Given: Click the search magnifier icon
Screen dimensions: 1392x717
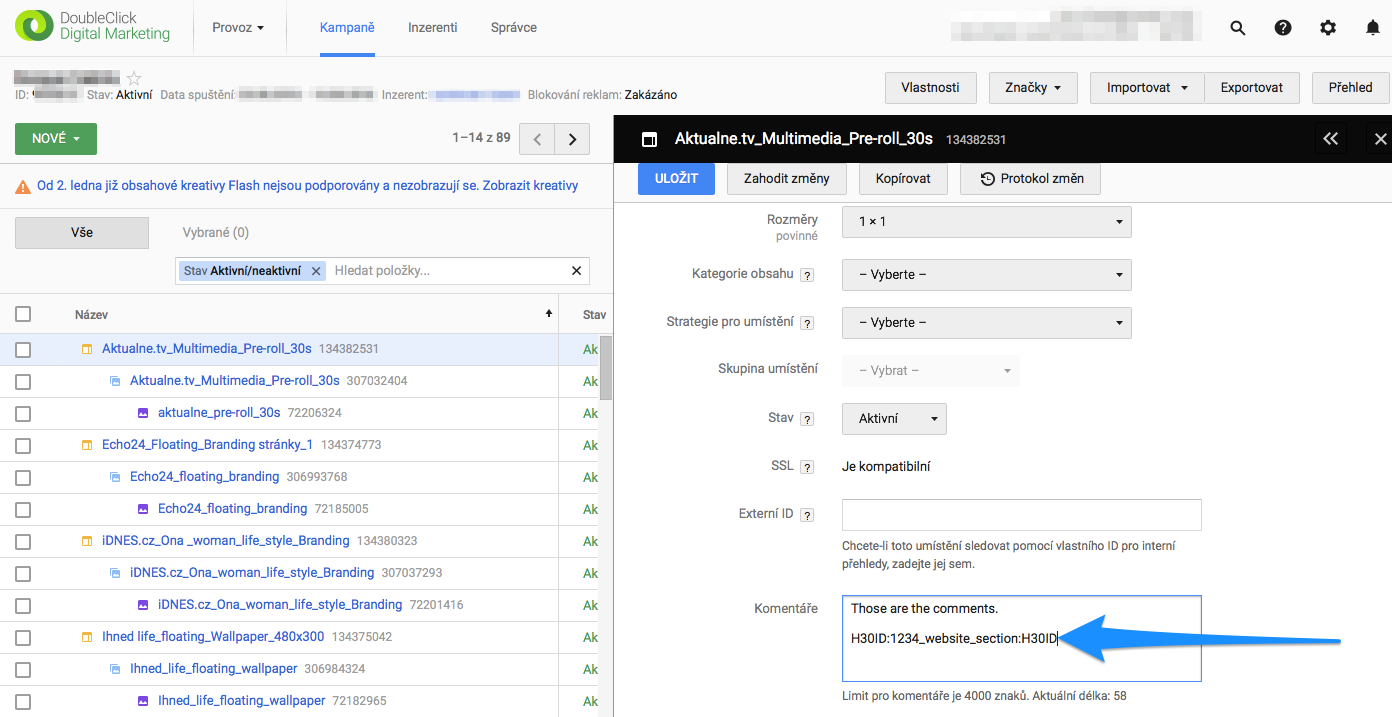Looking at the screenshot, I should [1238, 28].
